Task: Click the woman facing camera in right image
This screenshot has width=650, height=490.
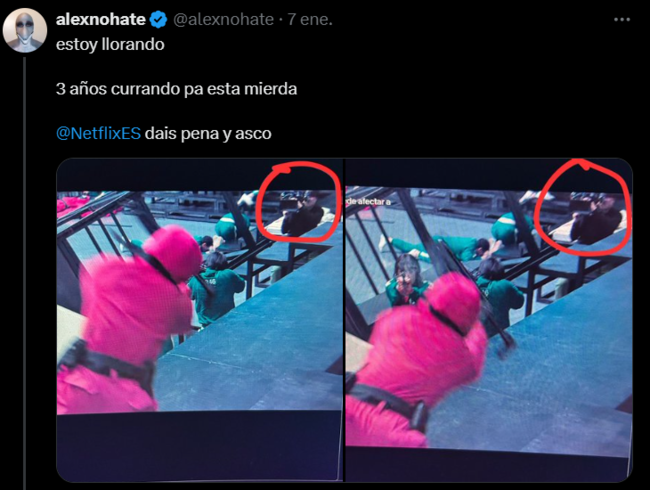Action: (405, 280)
